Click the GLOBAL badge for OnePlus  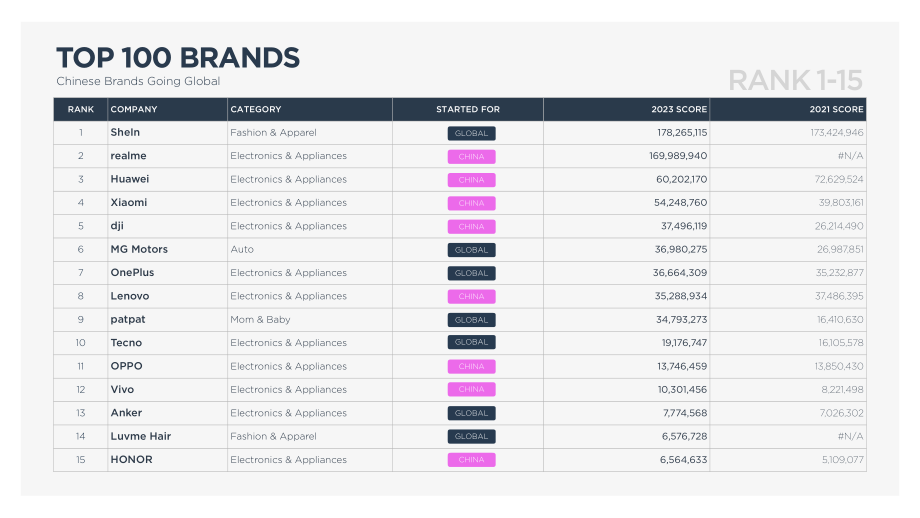pyautogui.click(x=471, y=273)
